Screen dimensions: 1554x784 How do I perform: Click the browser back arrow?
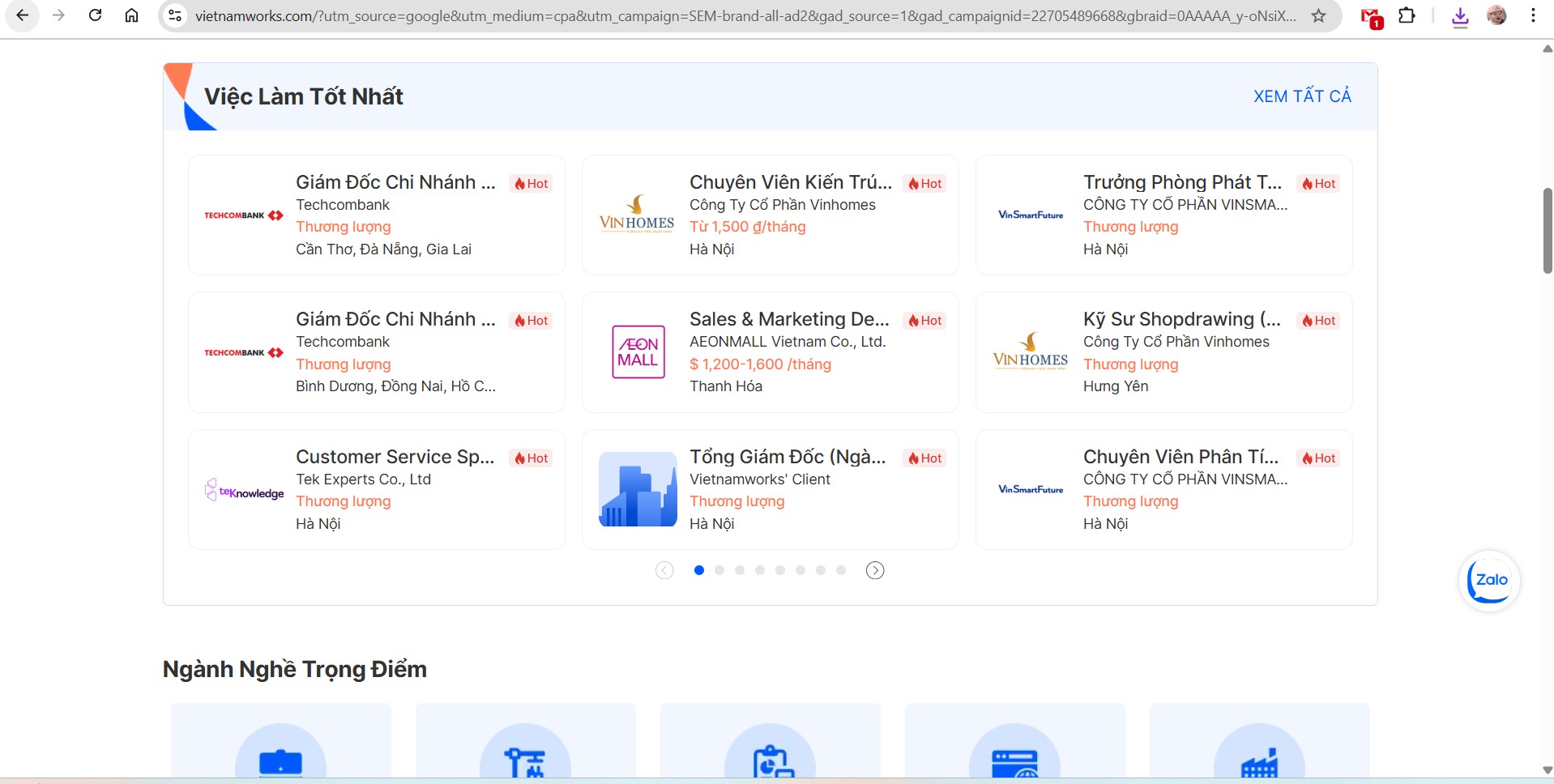(x=22, y=15)
